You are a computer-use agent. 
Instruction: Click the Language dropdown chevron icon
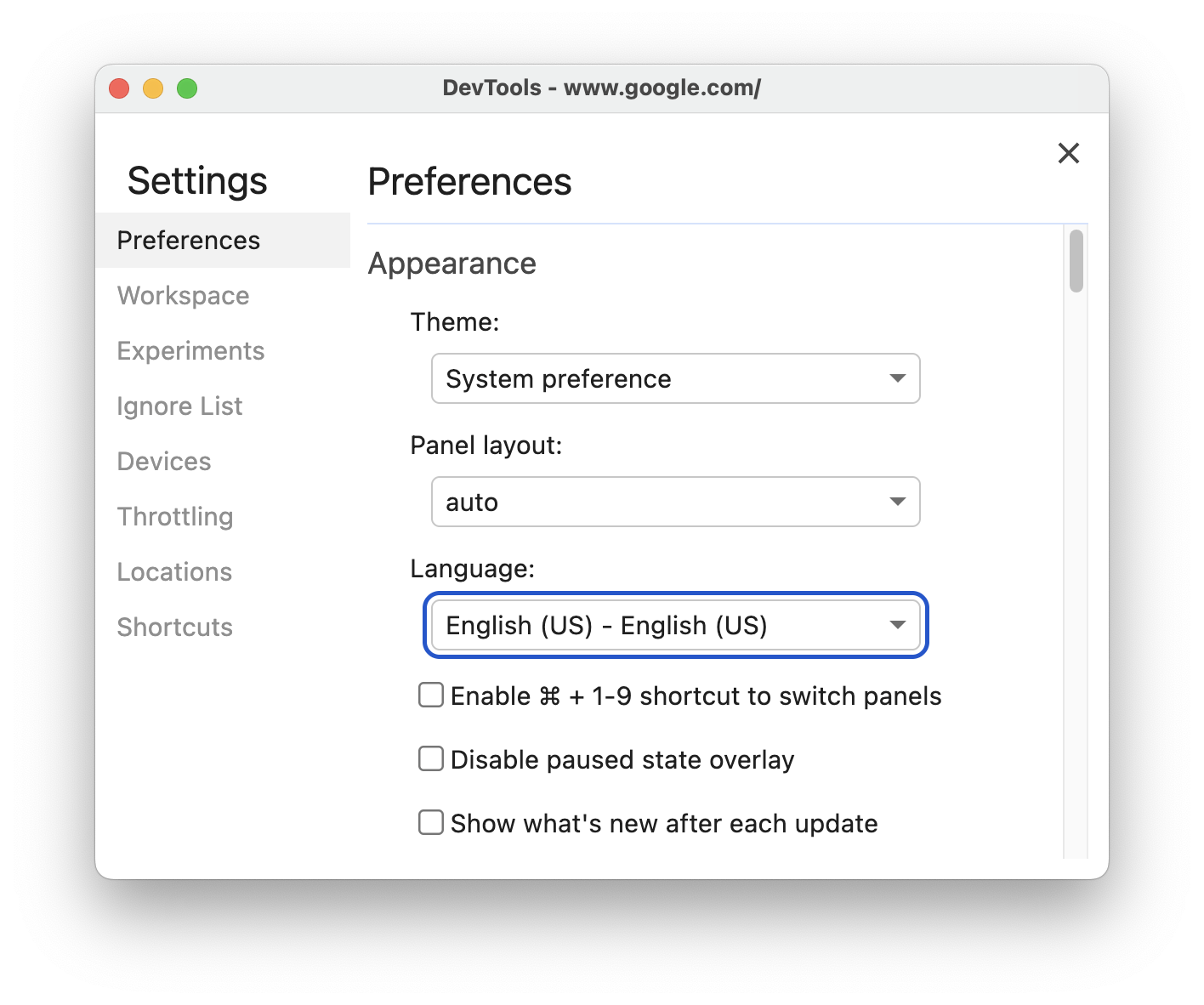point(898,625)
